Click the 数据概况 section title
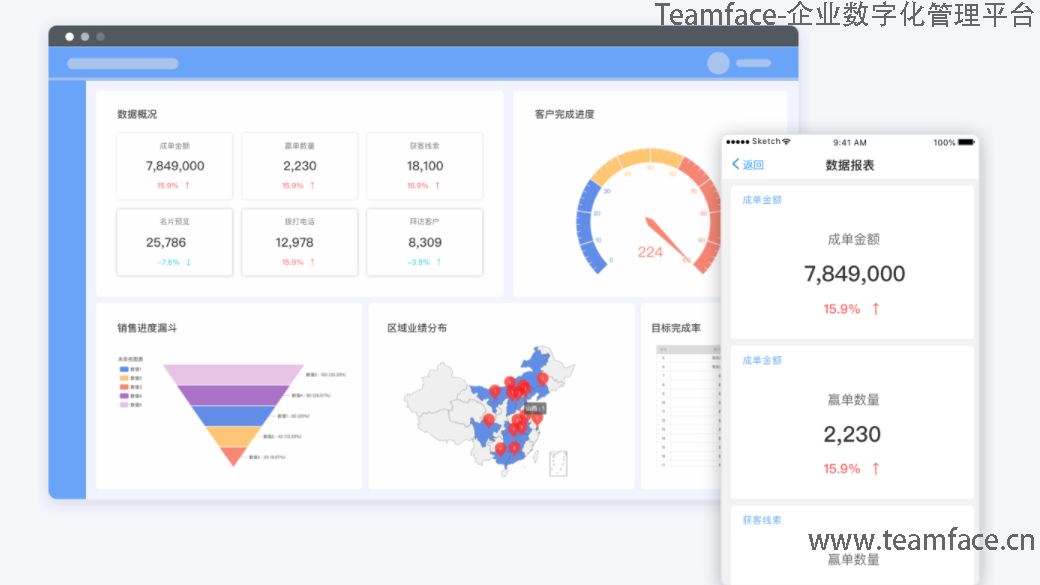Image resolution: width=1040 pixels, height=585 pixels. (x=137, y=114)
